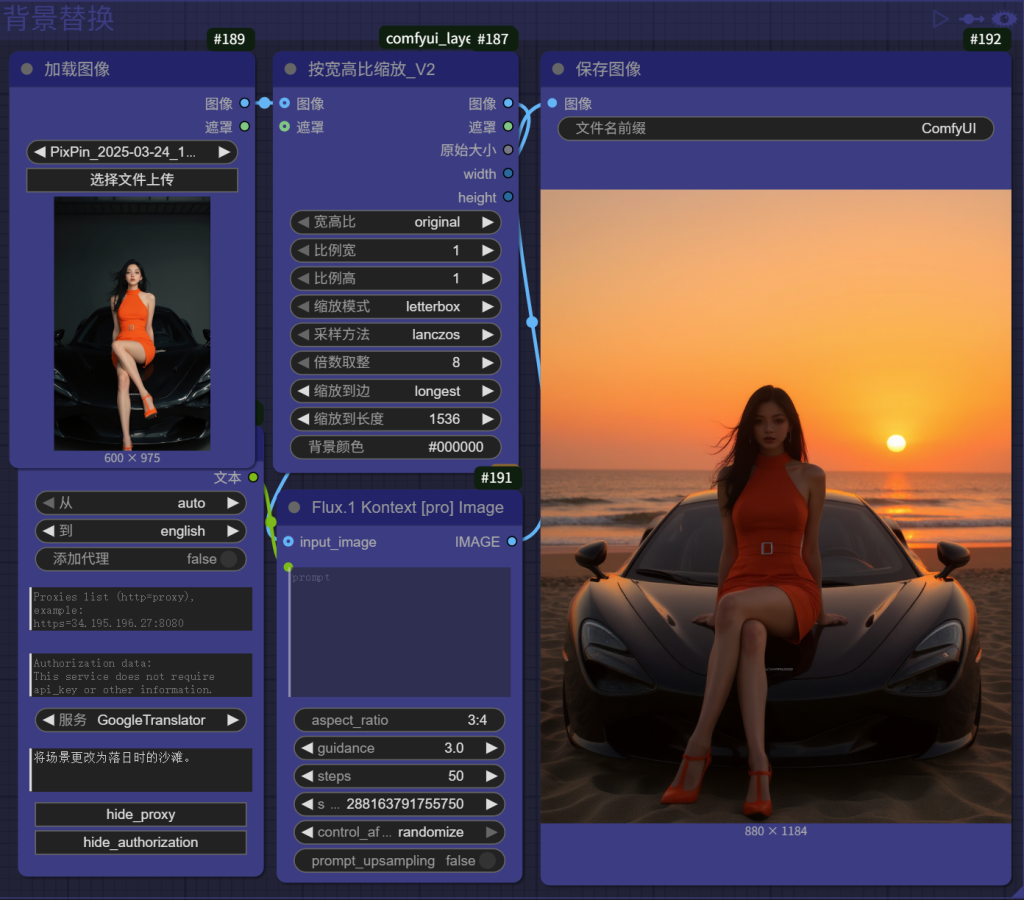Collapse the 按宽高比缩放_V2 node via its dot
Viewport: 1024px width, 900px height.
[291, 69]
